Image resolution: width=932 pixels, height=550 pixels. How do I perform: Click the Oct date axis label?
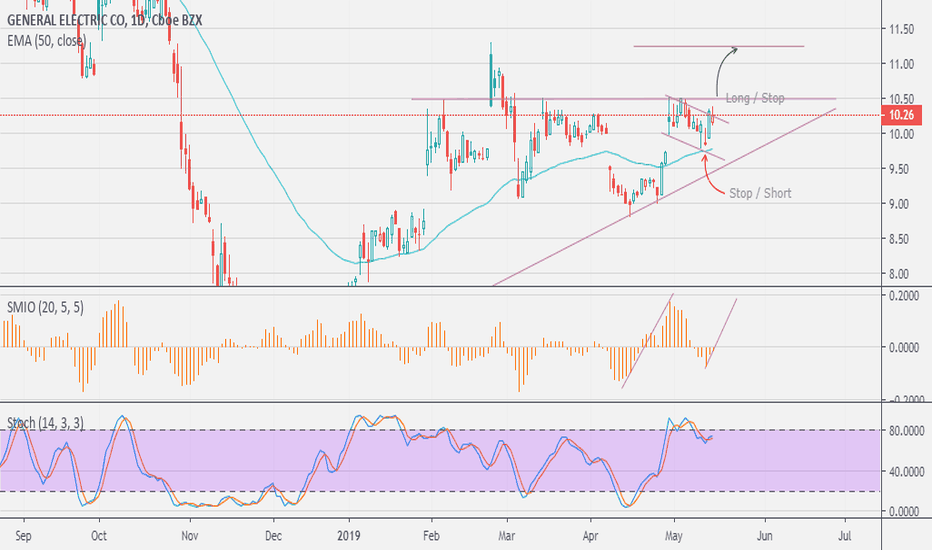[x=99, y=536]
